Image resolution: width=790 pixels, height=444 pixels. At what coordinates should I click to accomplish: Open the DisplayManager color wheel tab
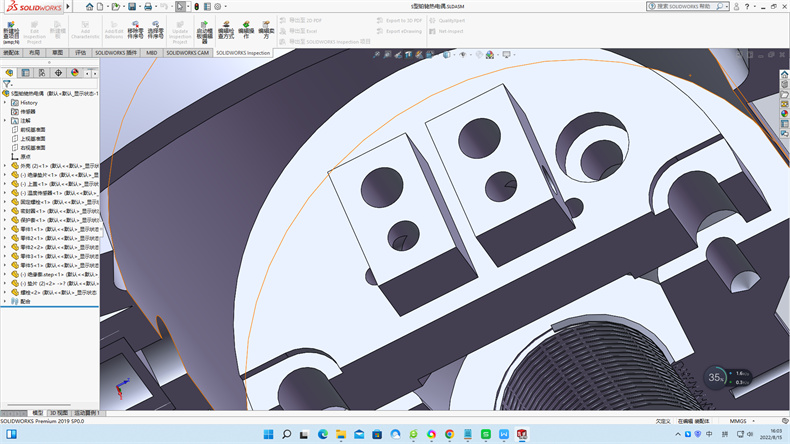pos(74,73)
